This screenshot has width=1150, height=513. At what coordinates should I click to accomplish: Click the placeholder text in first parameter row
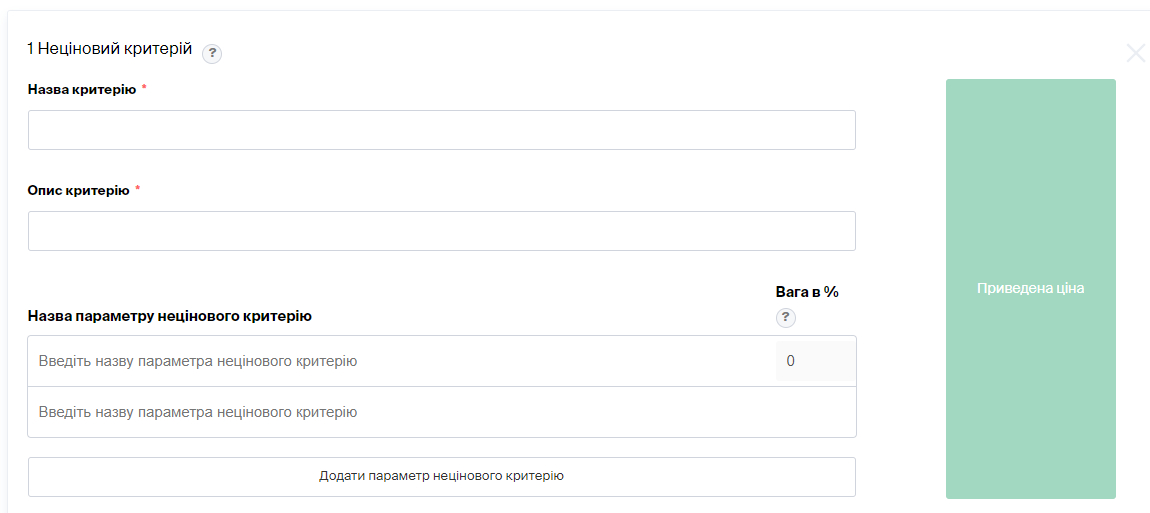click(198, 361)
